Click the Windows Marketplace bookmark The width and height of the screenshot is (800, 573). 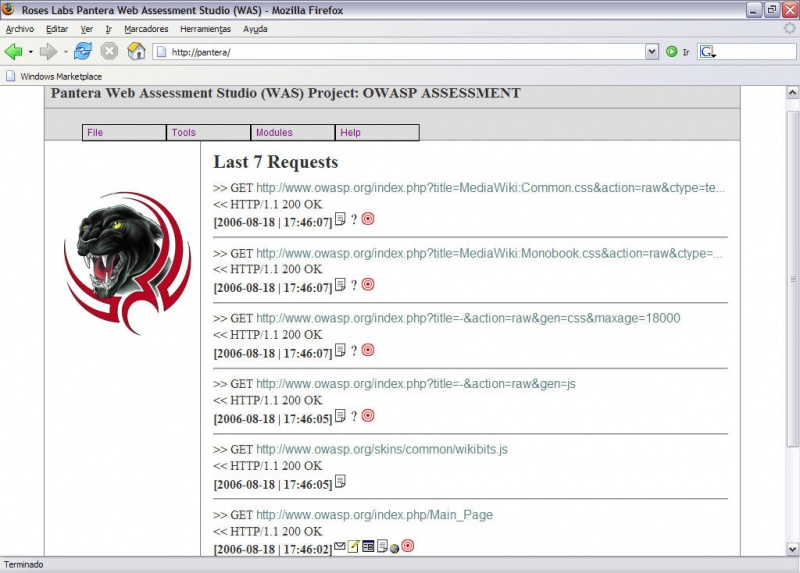coord(53,76)
